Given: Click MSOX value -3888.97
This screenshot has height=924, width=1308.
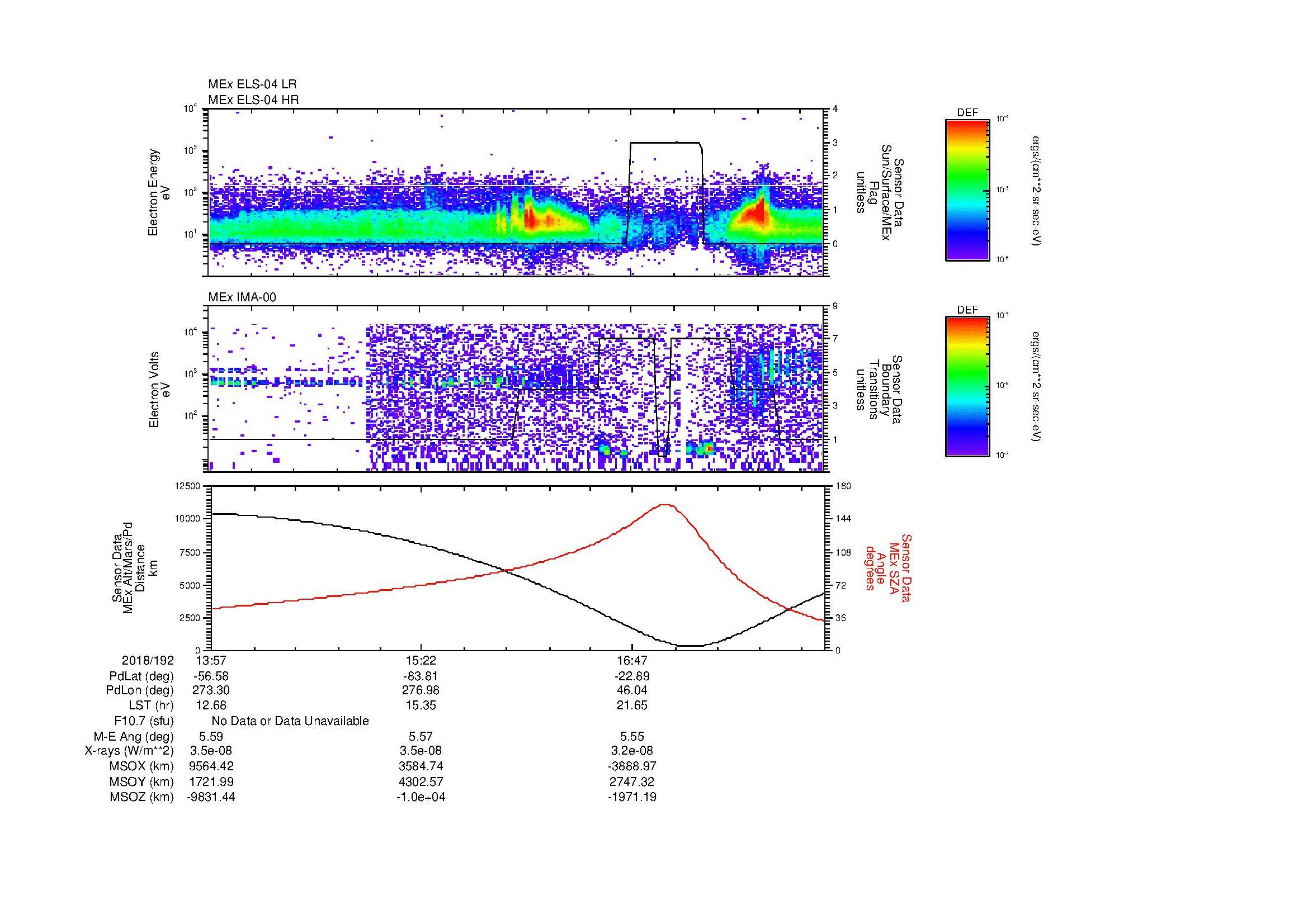Looking at the screenshot, I should [632, 766].
